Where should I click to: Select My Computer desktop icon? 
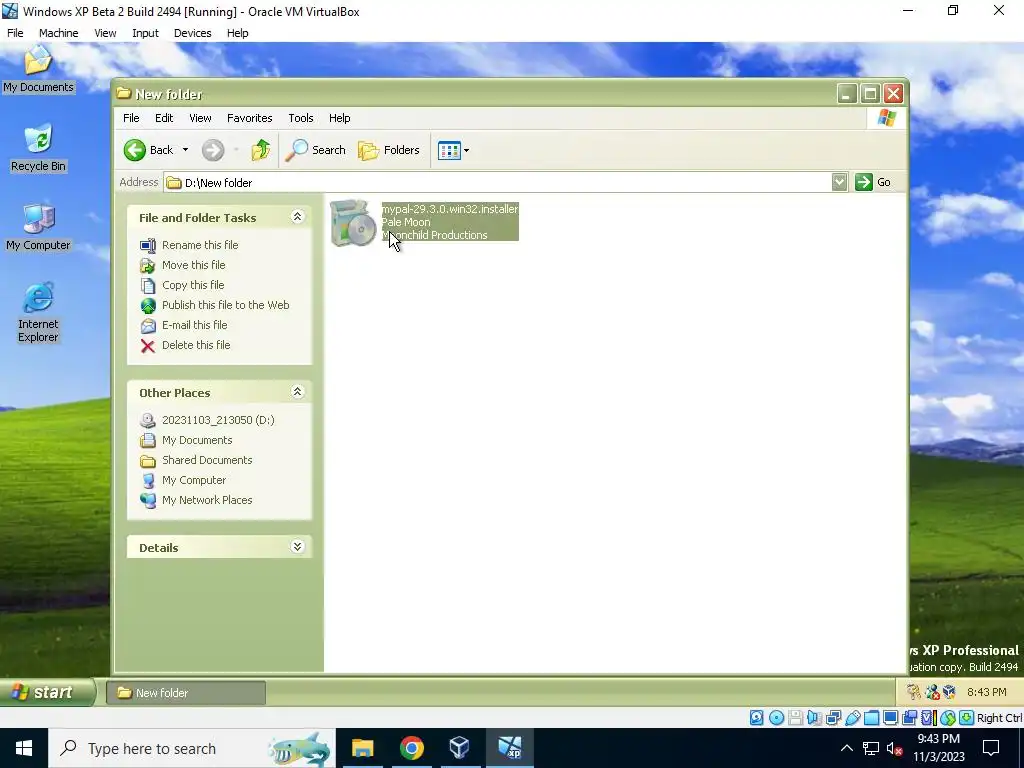[x=38, y=227]
